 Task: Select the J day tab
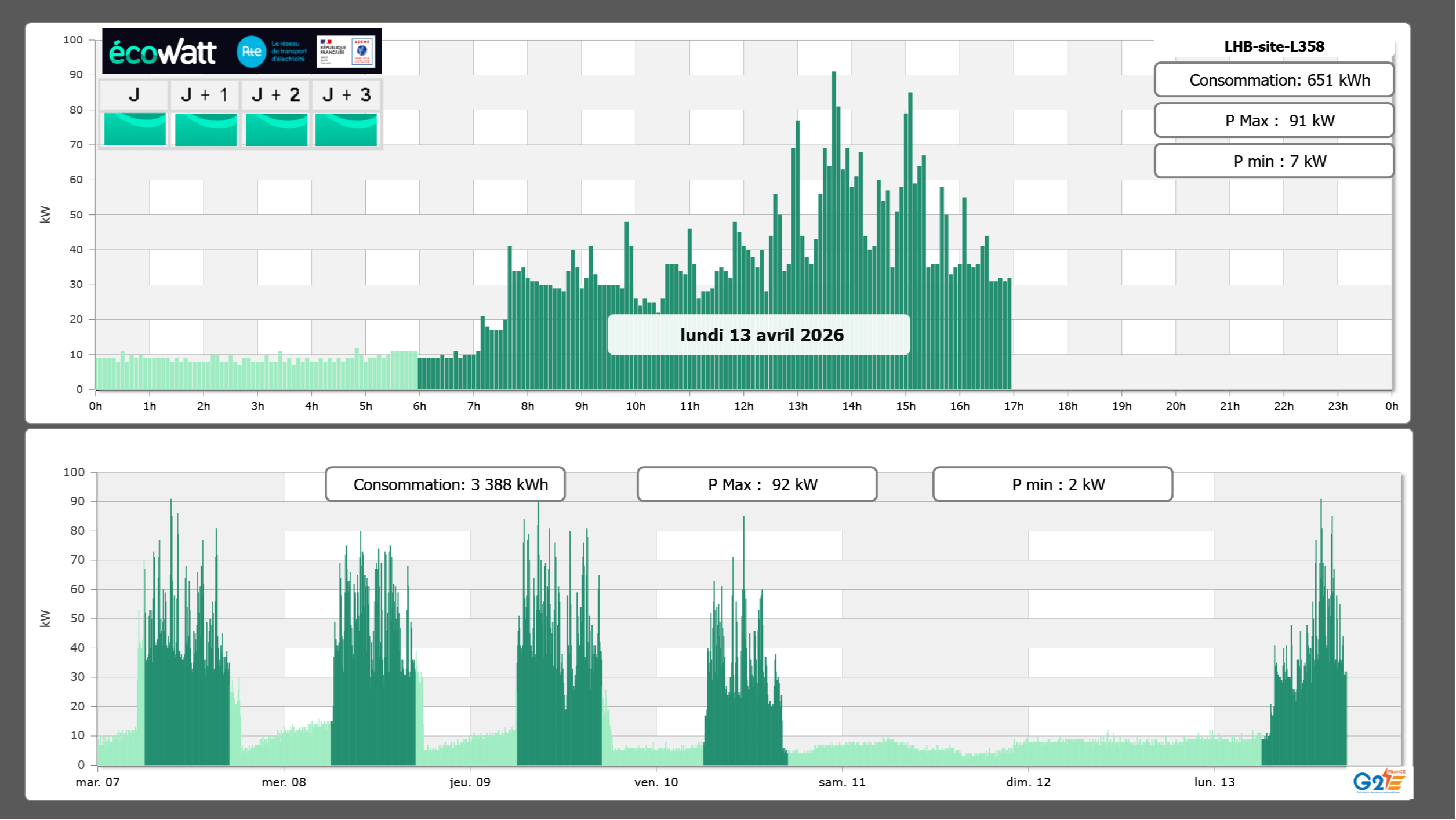pos(134,95)
